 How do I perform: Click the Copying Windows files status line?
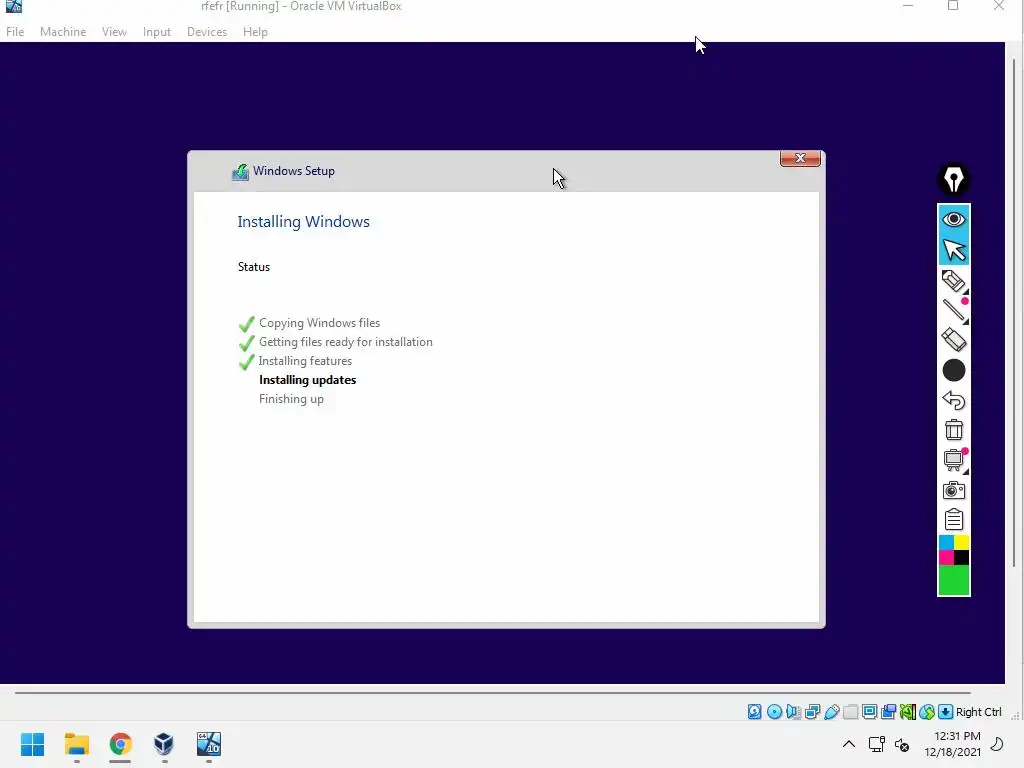click(x=319, y=323)
